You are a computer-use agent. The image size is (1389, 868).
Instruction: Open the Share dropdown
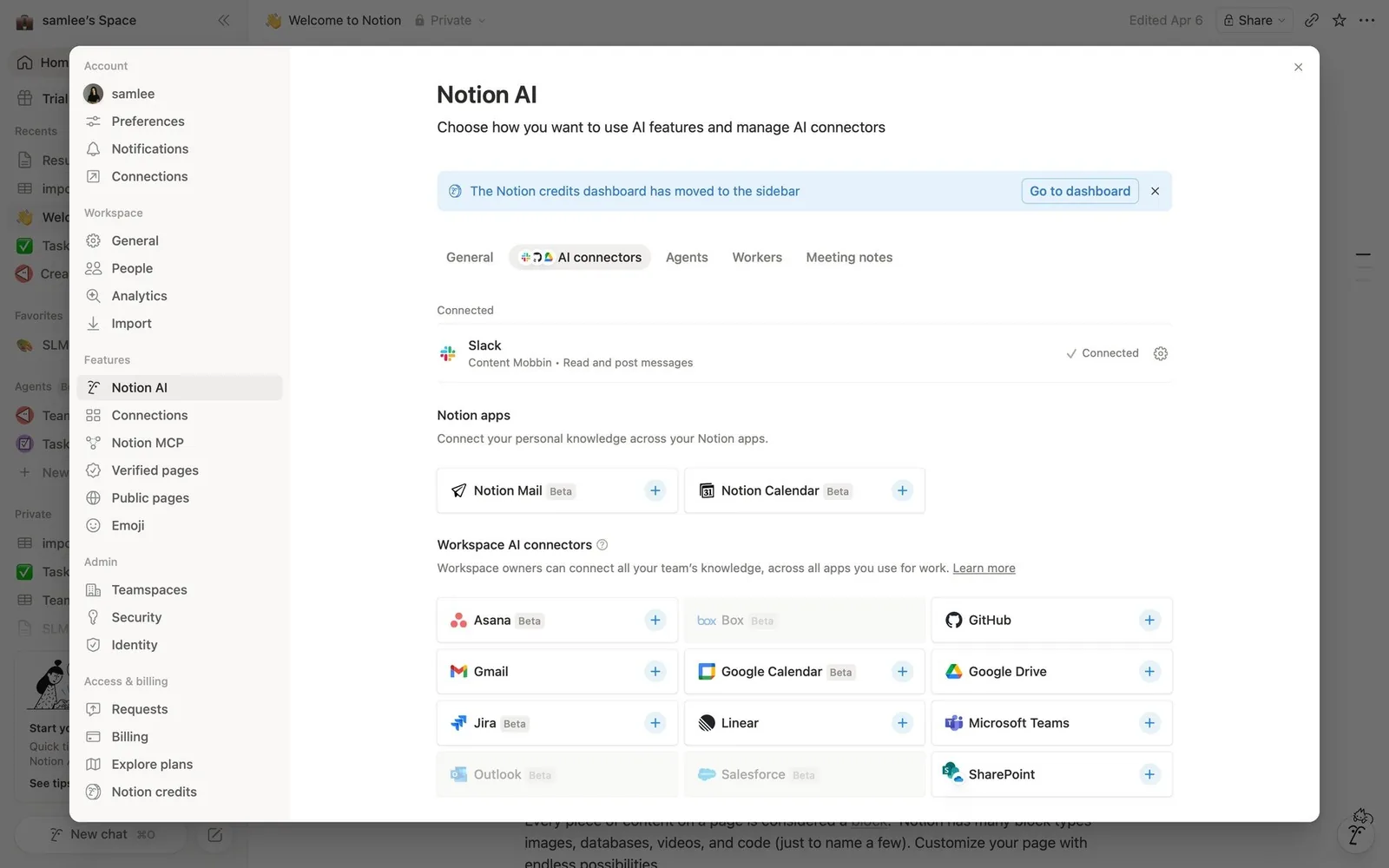point(1254,20)
